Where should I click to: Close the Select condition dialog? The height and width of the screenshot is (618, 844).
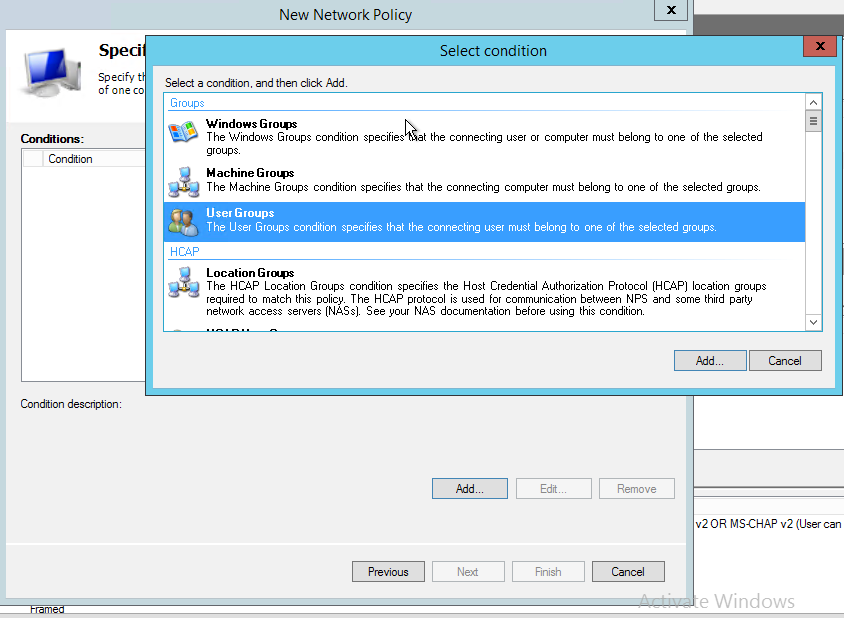pos(820,46)
